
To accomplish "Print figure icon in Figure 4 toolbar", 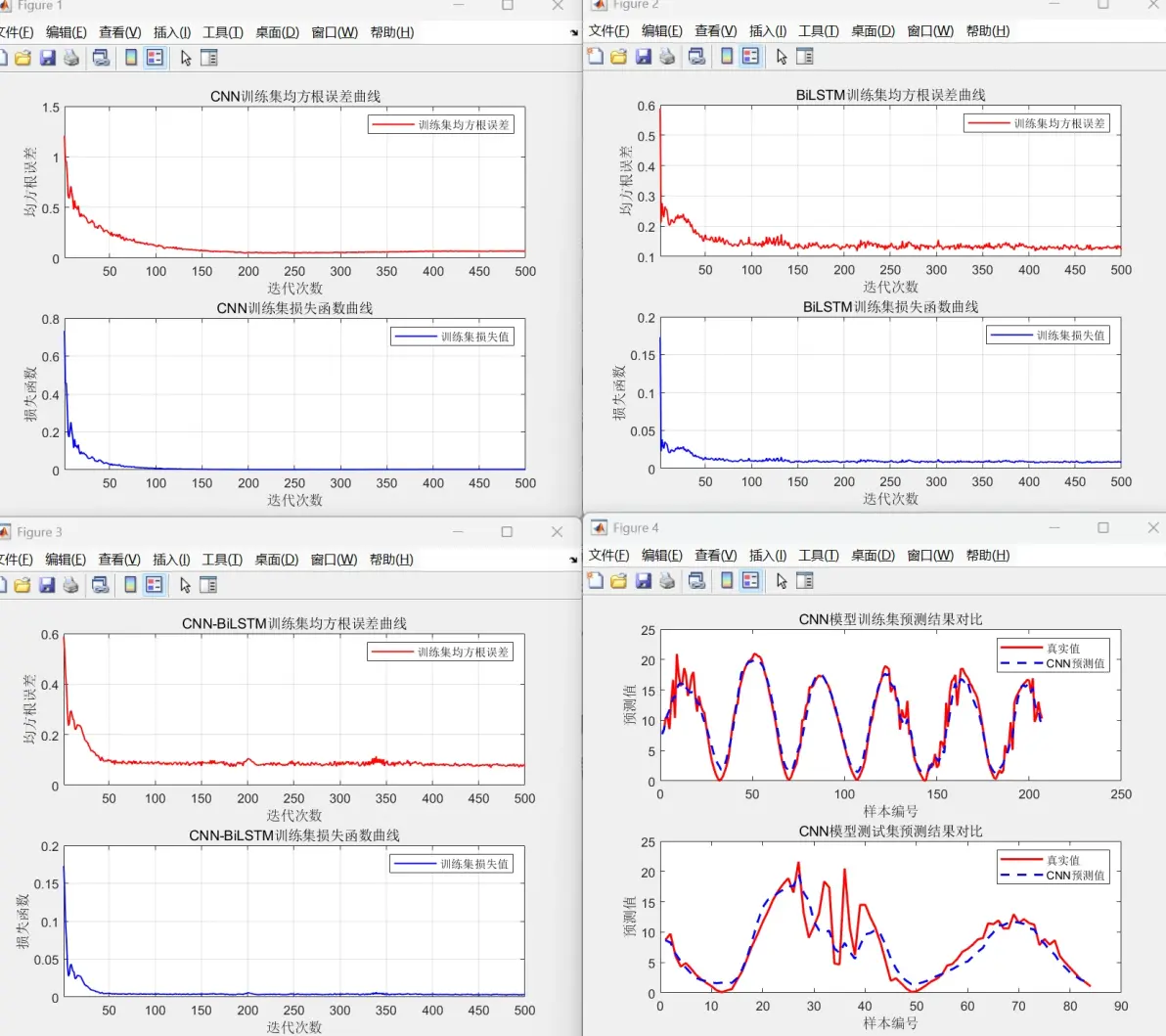I will click(667, 581).
